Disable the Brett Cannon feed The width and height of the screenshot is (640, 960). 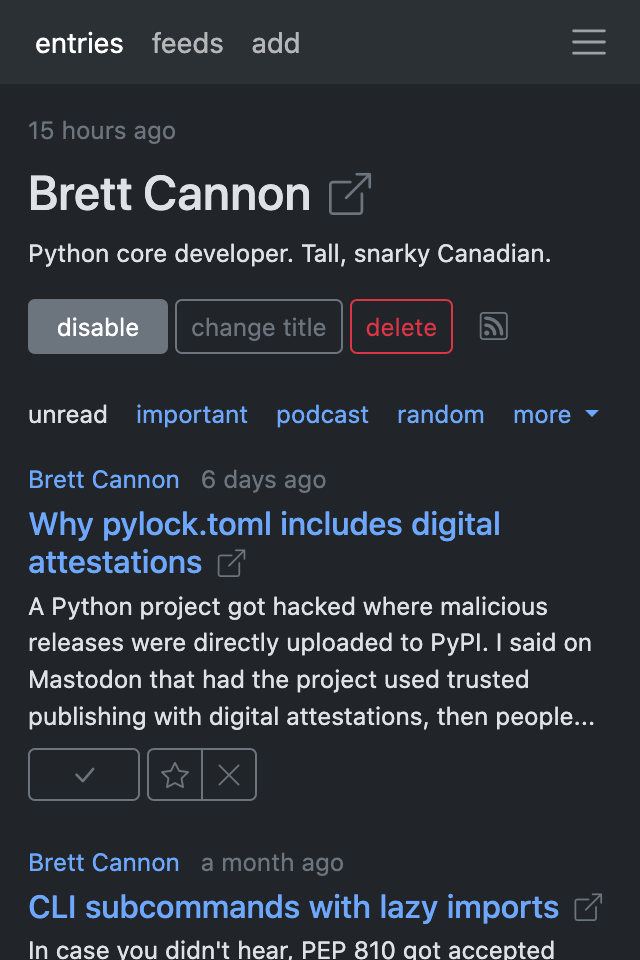97,326
